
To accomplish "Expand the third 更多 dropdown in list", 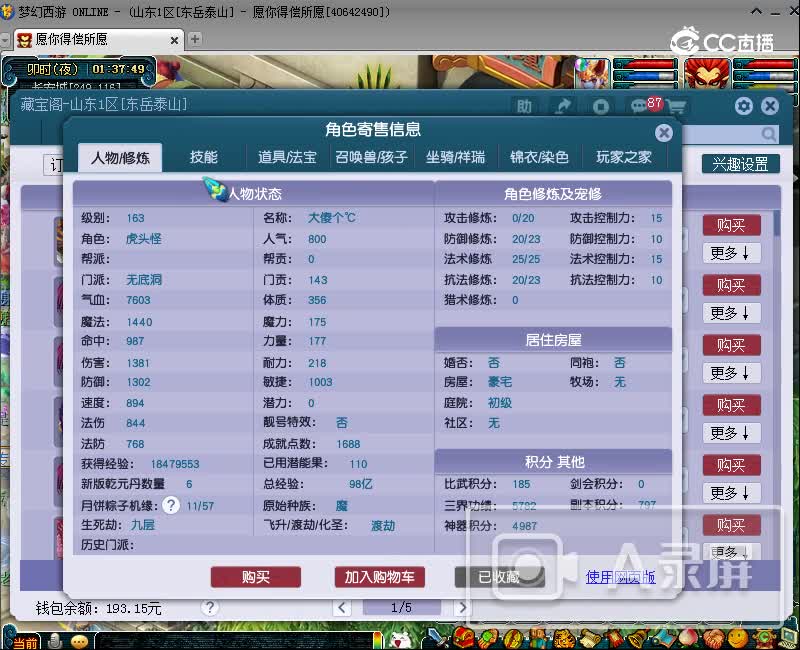I will (731, 373).
